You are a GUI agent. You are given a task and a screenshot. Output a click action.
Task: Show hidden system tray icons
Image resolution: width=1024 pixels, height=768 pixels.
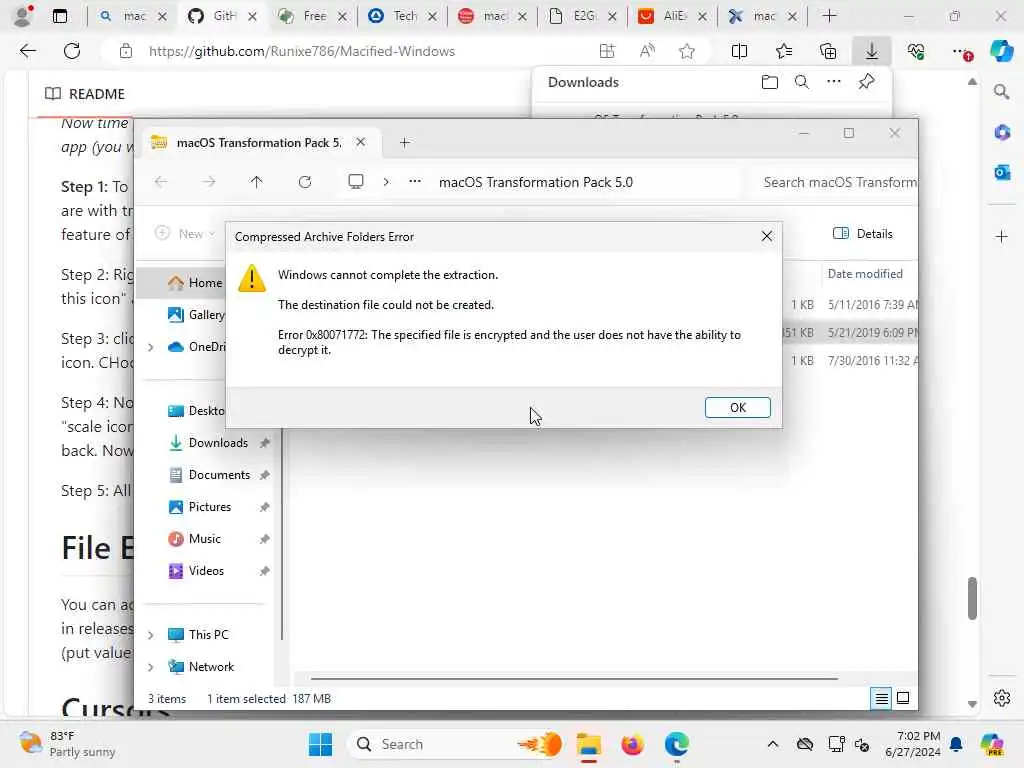tap(773, 744)
